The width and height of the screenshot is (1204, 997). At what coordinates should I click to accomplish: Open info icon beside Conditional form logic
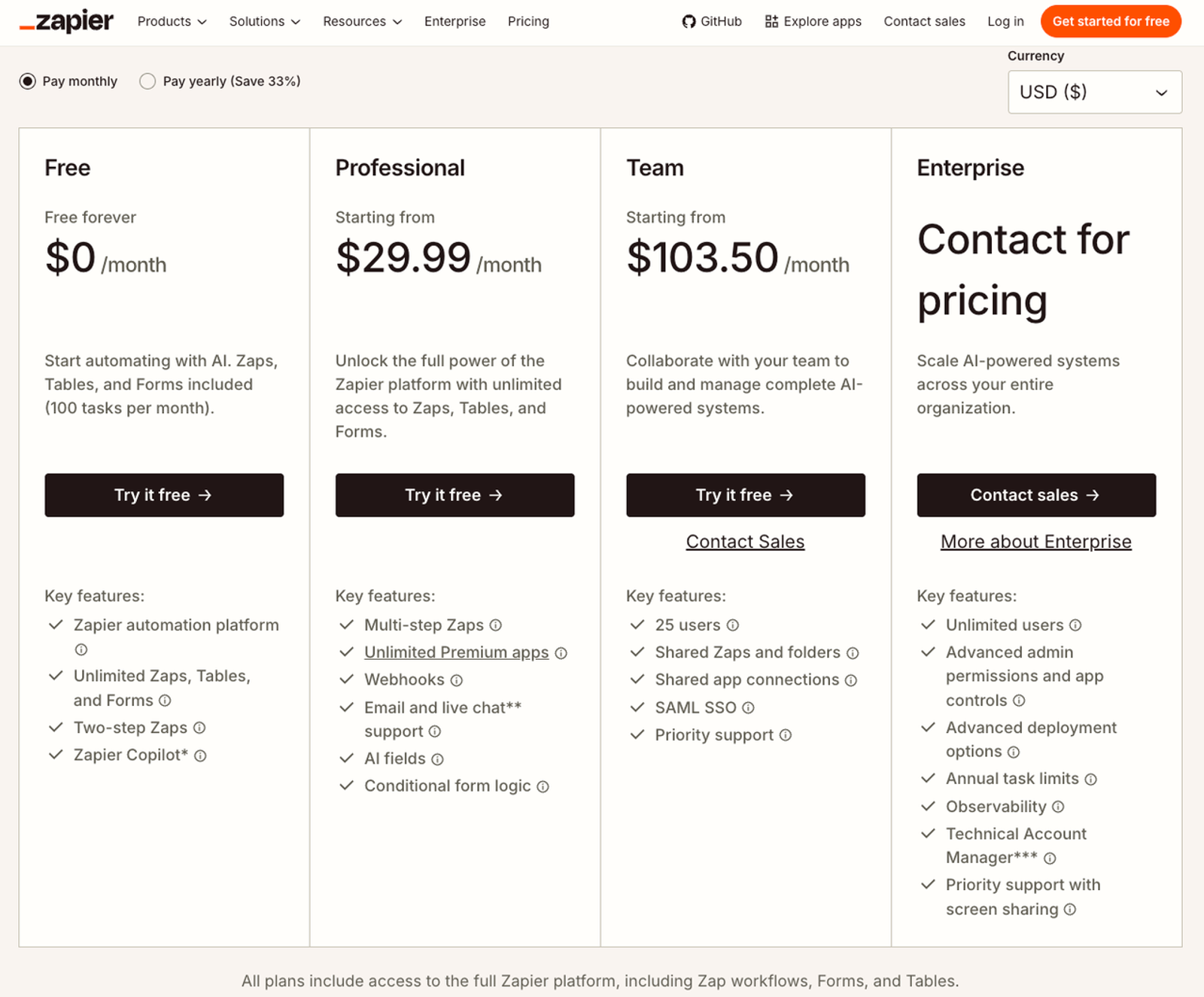tap(543, 786)
